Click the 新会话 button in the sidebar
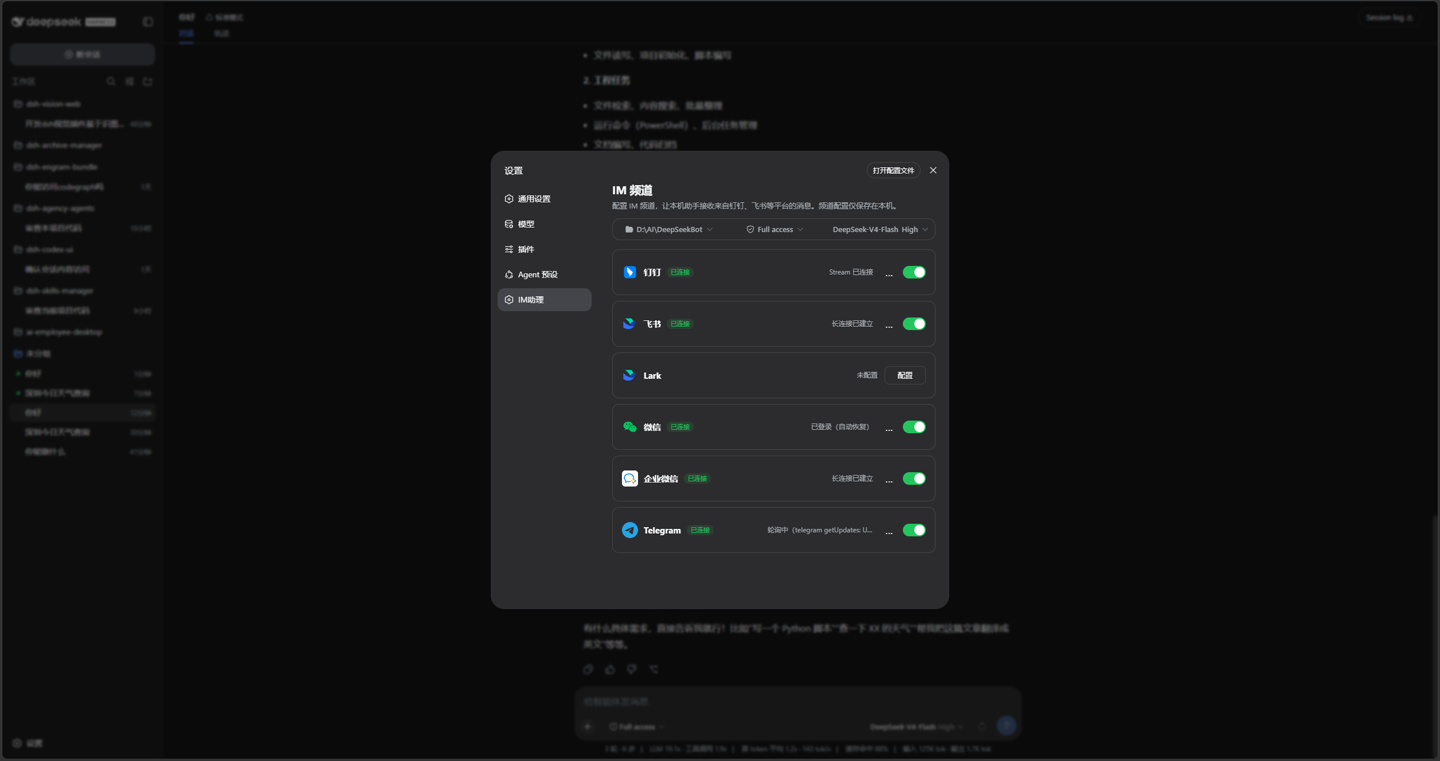Viewport: 1440px width, 761px height. [82, 54]
